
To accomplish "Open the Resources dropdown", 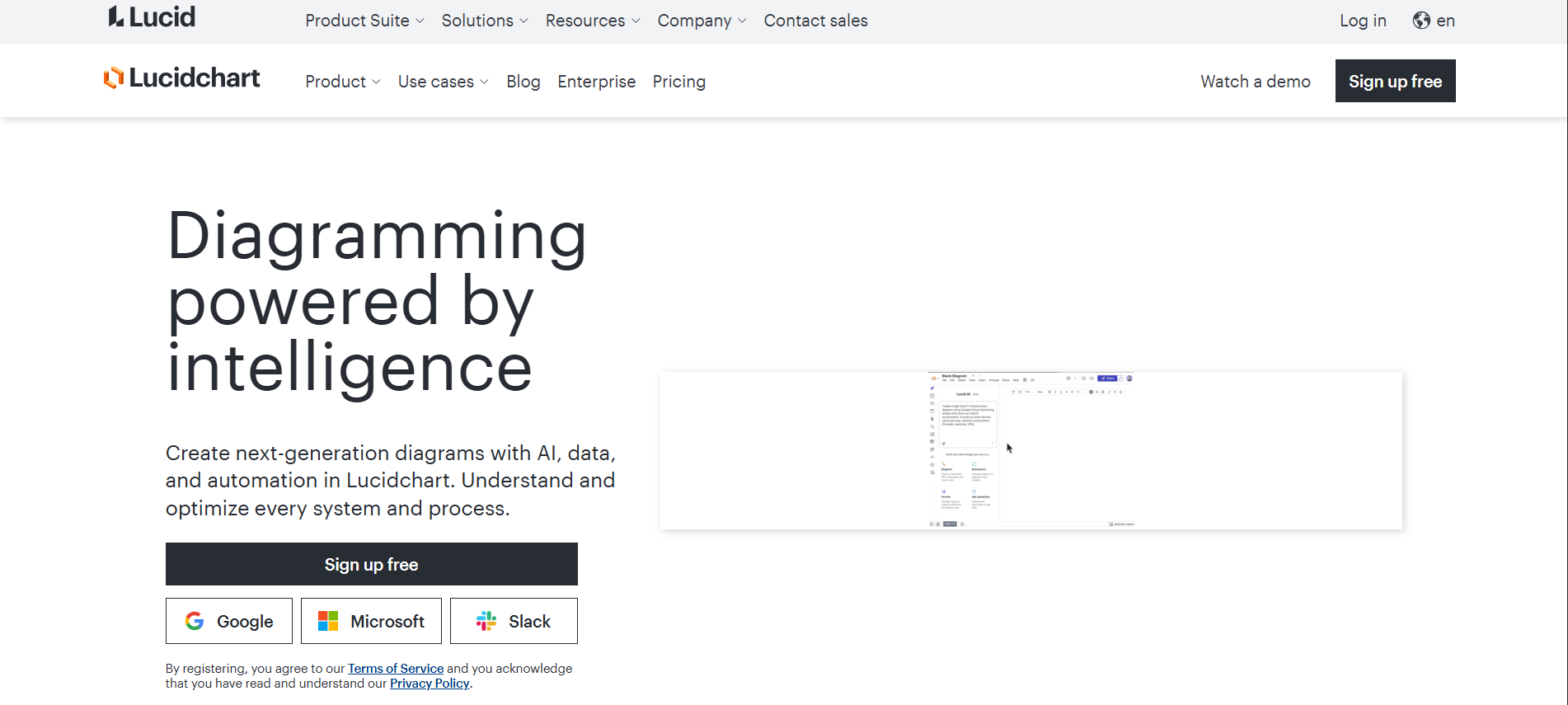I will pos(593,21).
